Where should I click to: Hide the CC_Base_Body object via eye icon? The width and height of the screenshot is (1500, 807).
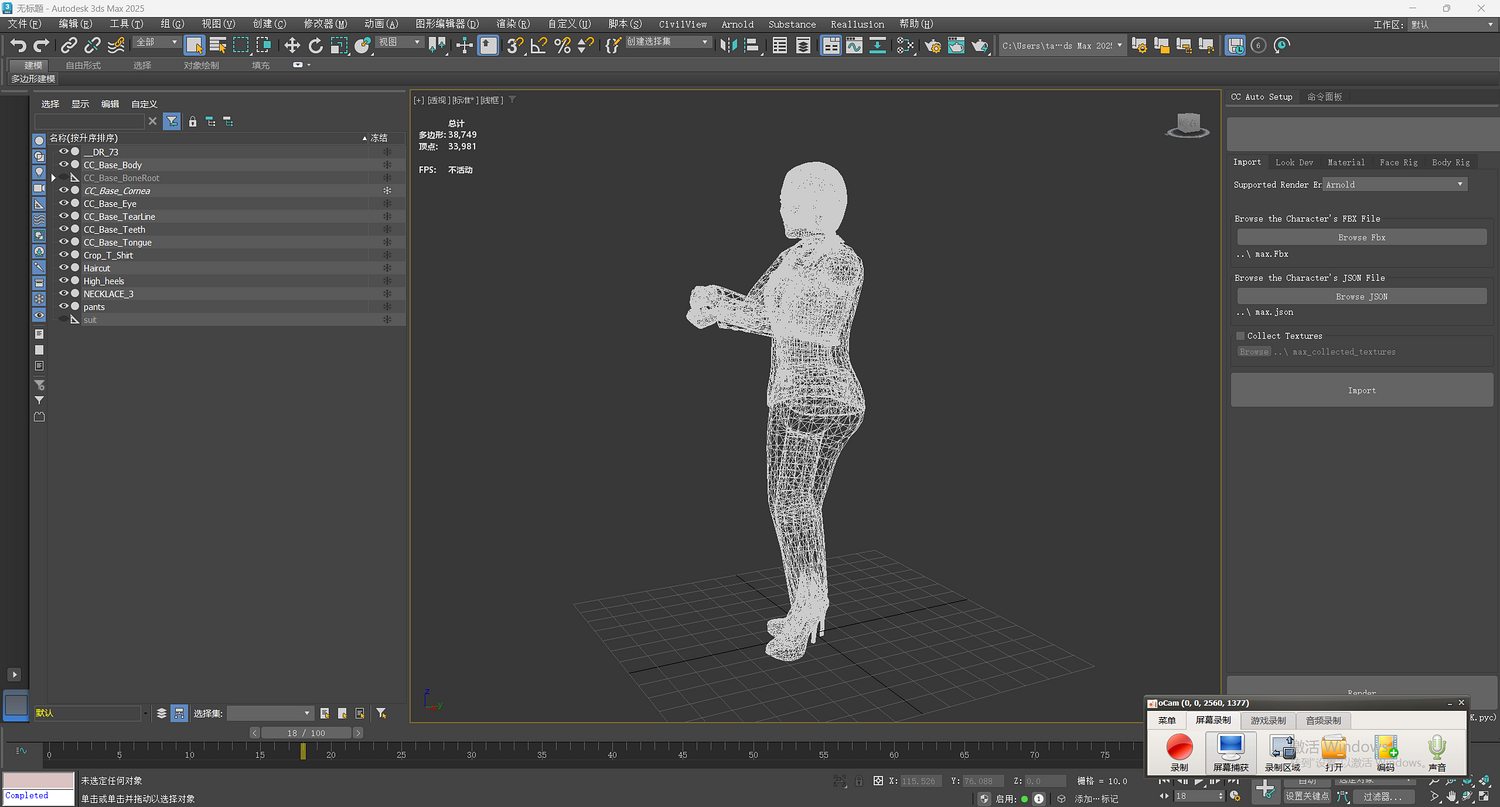pos(64,165)
